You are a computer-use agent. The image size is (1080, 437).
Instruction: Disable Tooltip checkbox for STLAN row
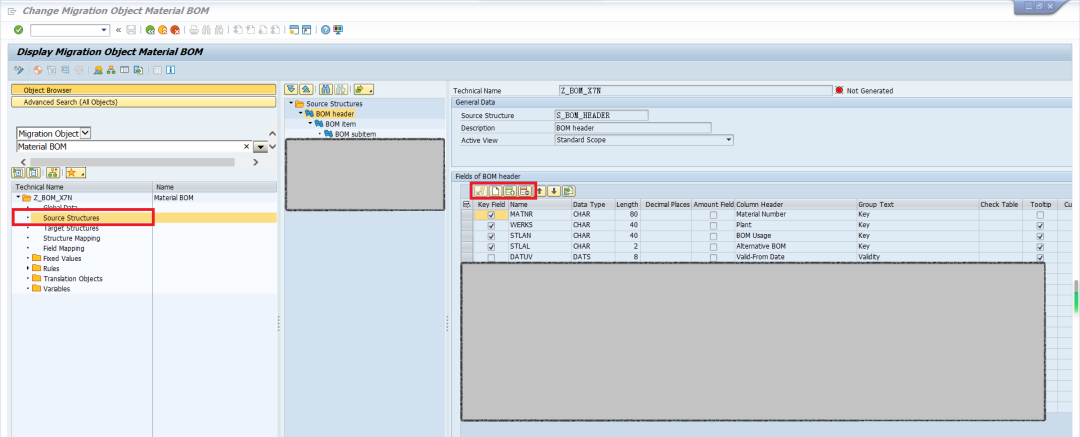[x=1040, y=236]
